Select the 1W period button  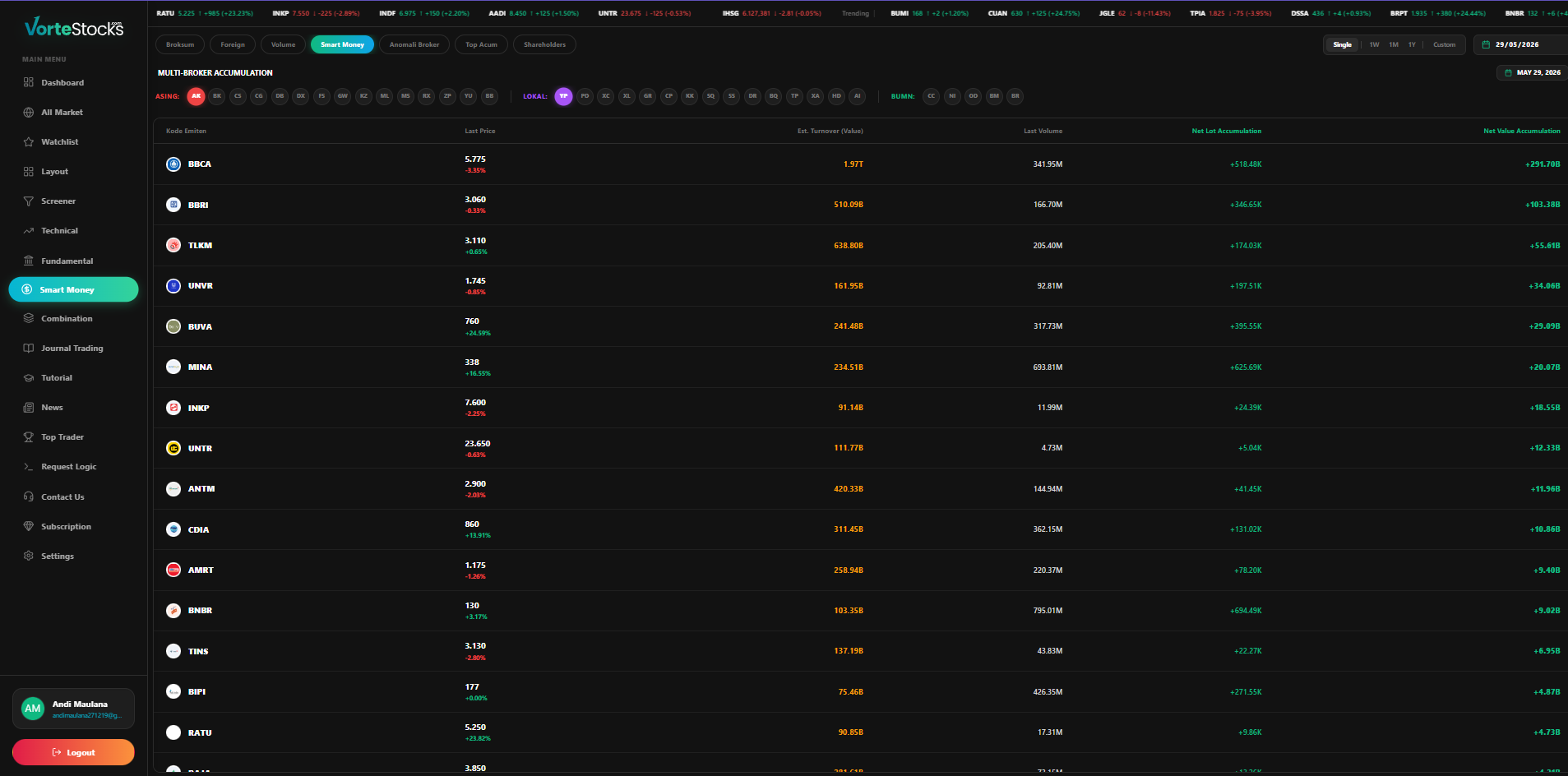pos(1374,44)
